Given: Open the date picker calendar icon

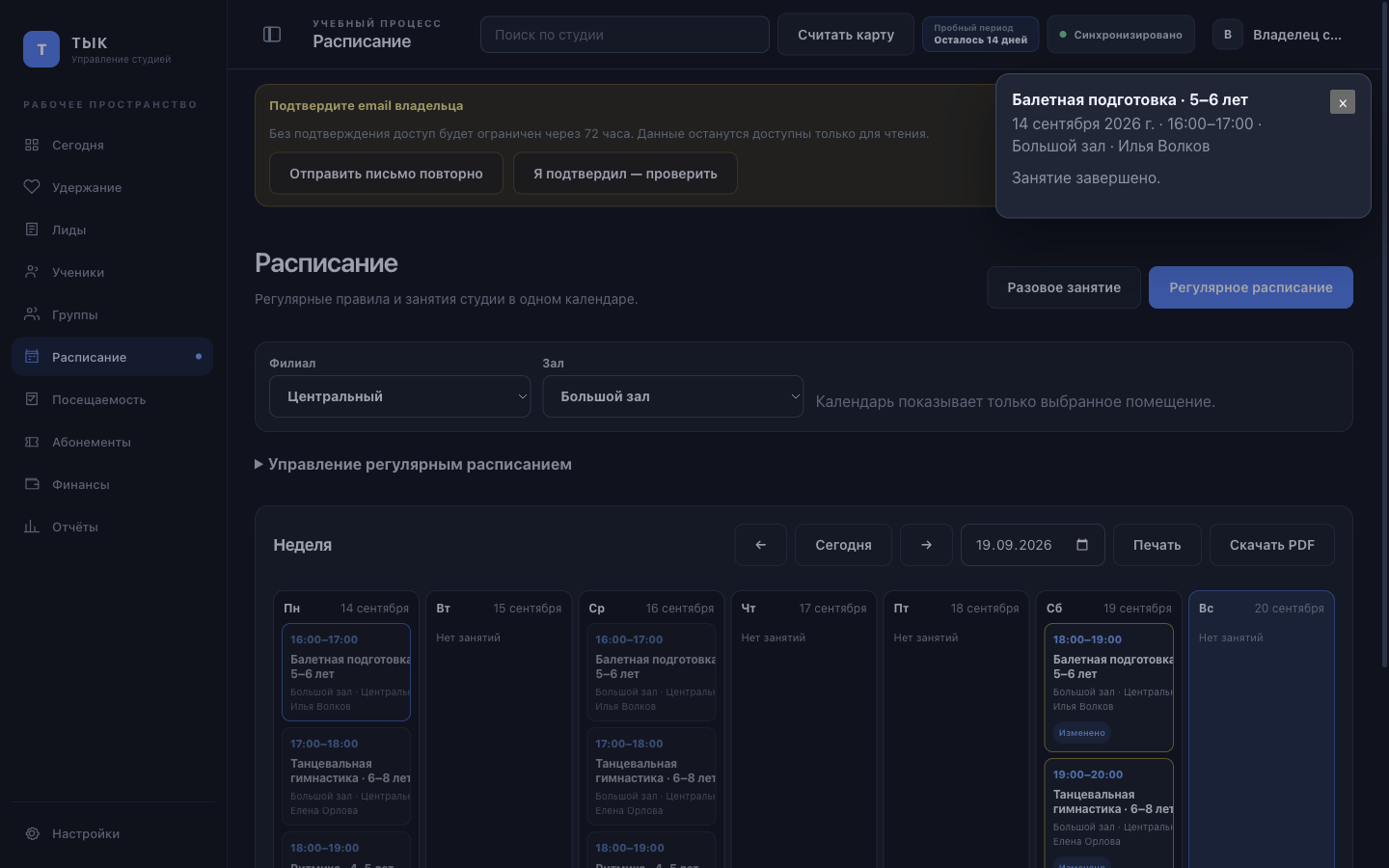Looking at the screenshot, I should pos(1082,545).
